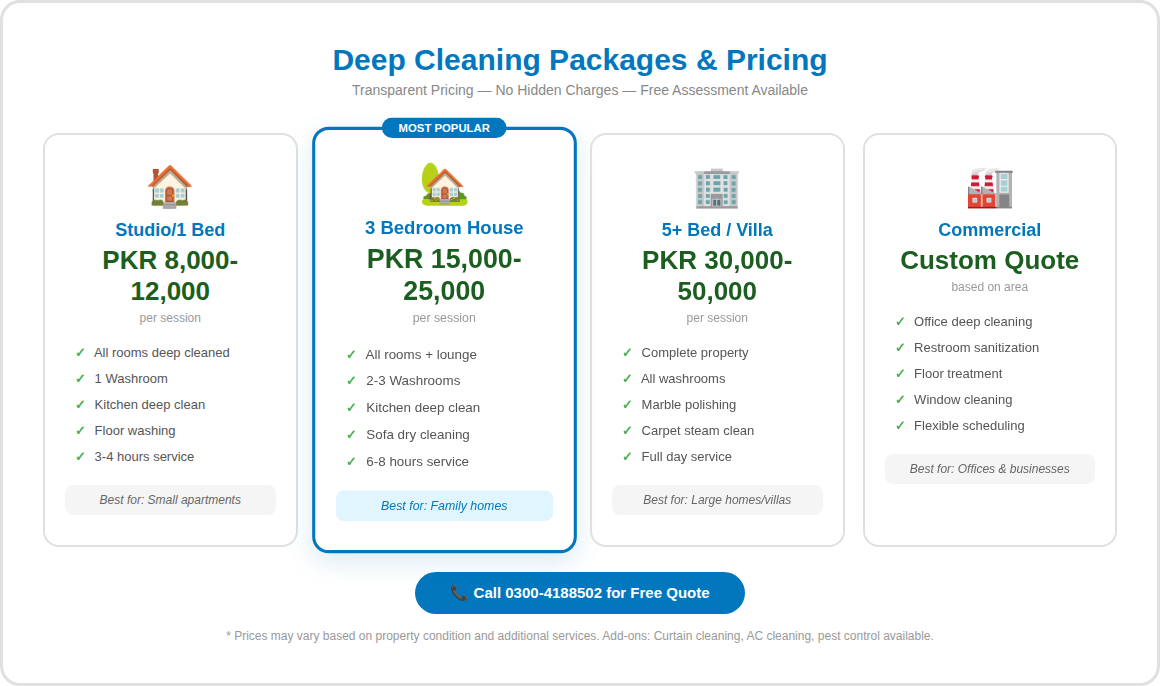Select the Flexible scheduling checkmark
This screenshot has height=686, width=1160.
[900, 425]
